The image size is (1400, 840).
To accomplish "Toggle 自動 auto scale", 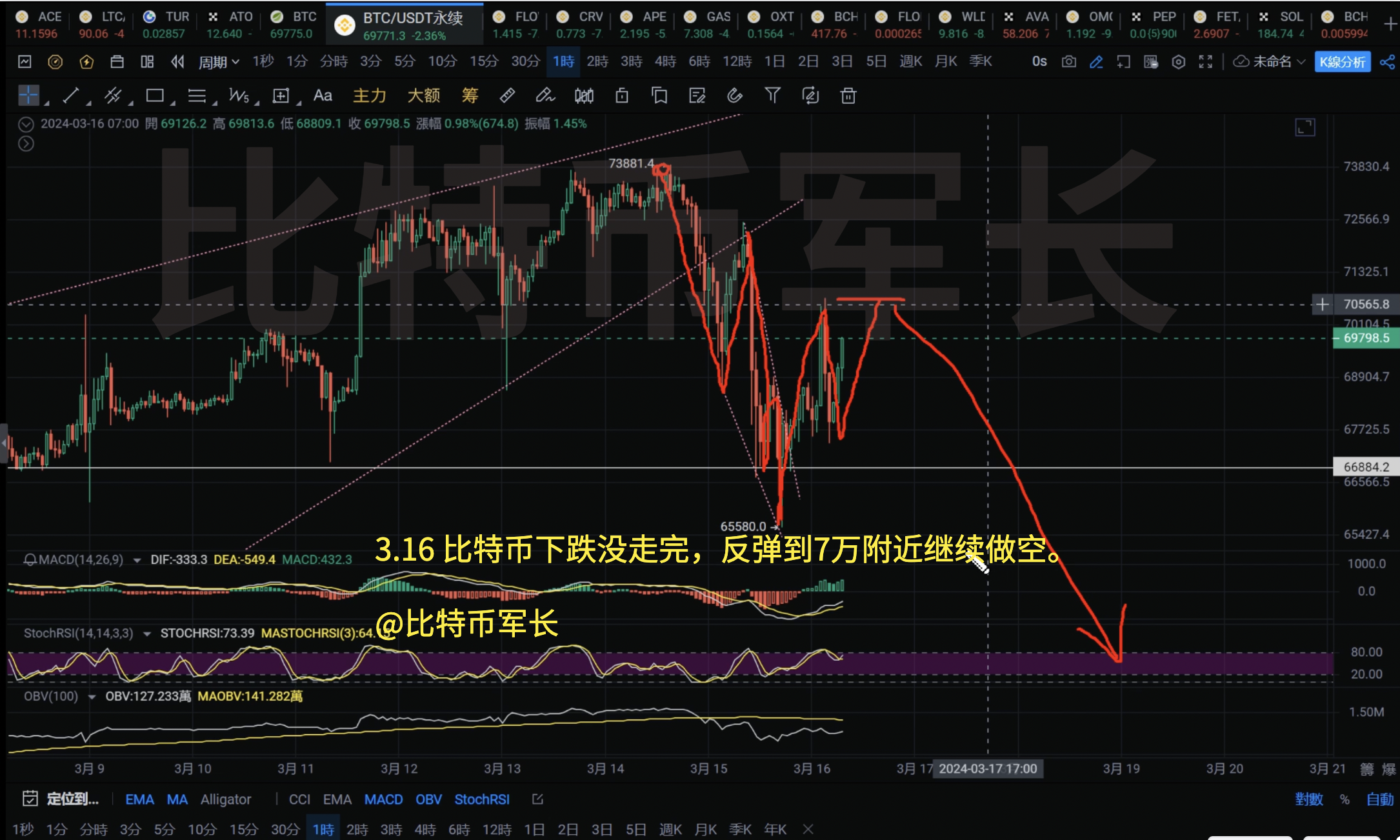I will tap(1380, 799).
